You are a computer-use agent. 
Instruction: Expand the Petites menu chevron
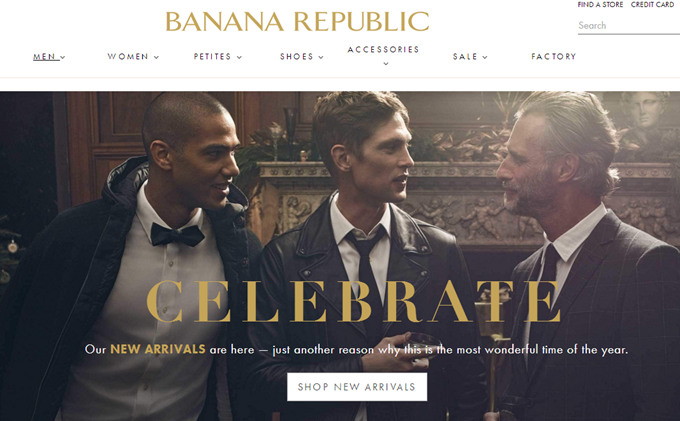pos(239,57)
